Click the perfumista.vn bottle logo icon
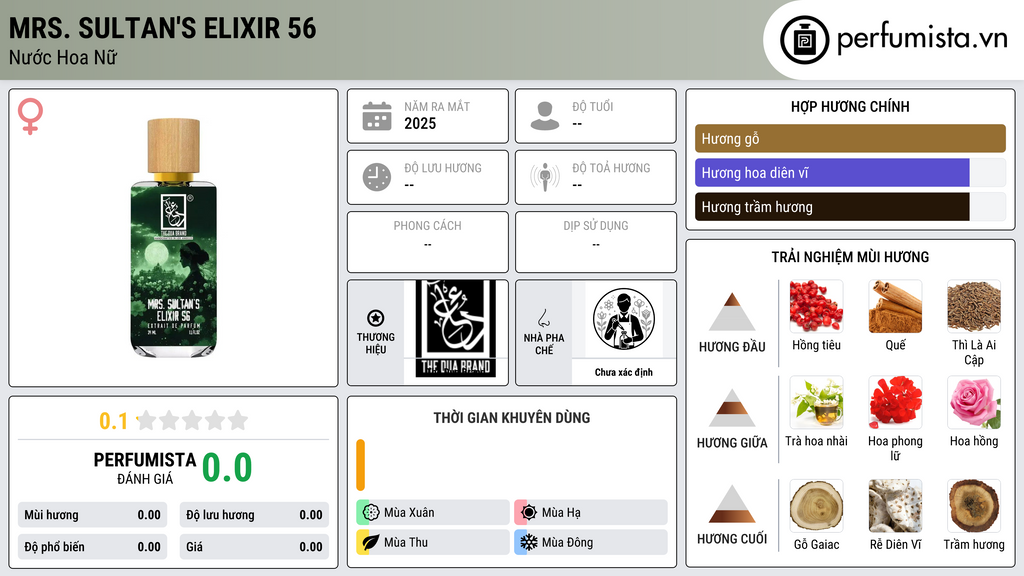Viewport: 1024px width, 576px height. [x=805, y=40]
